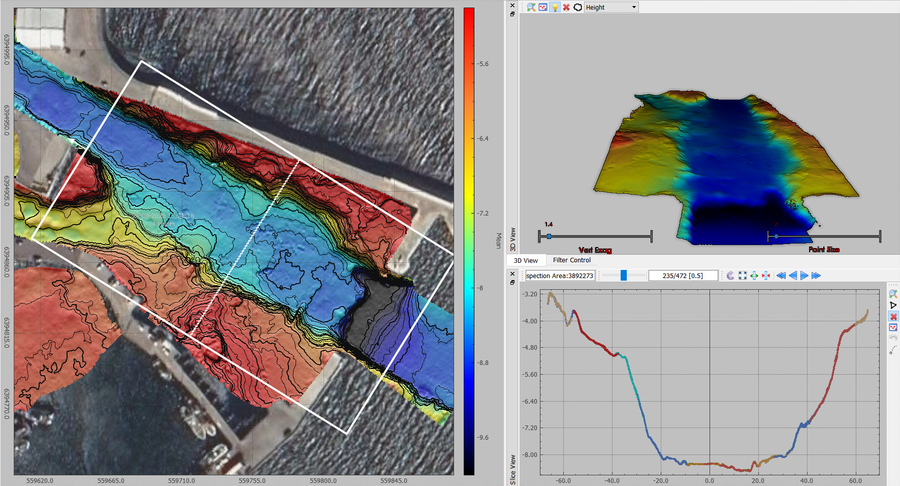900x486 pixels.
Task: Select the pointer tool in slice sidebar
Action: (892, 303)
